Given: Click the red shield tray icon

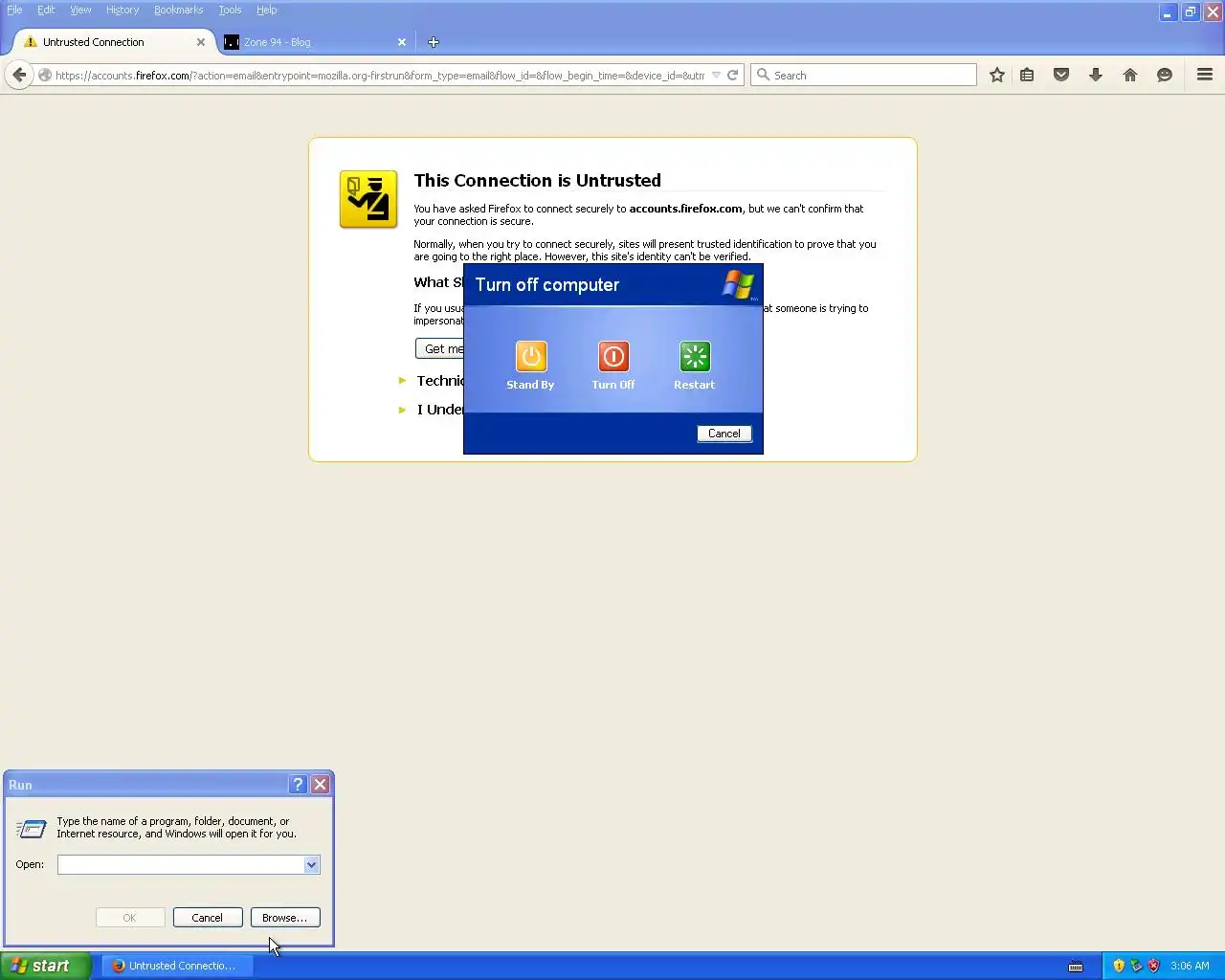Looking at the screenshot, I should [x=1153, y=966].
